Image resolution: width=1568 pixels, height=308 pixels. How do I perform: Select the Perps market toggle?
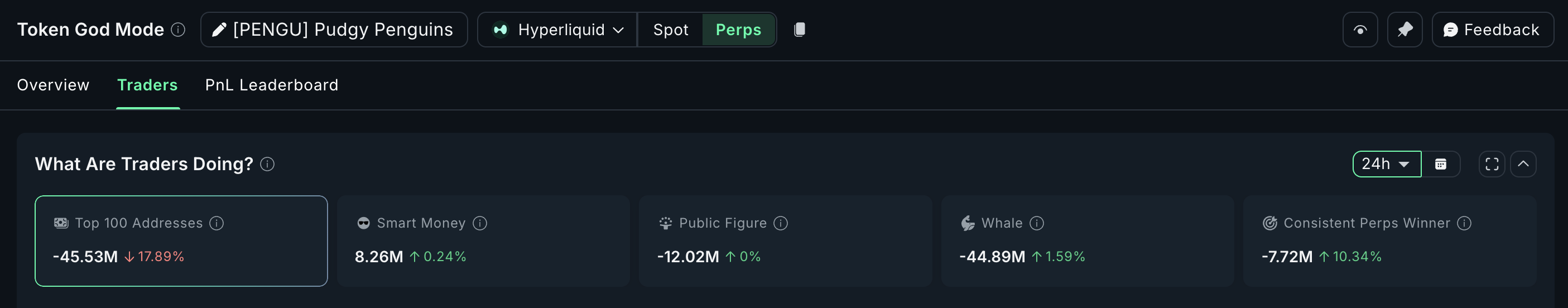(738, 30)
